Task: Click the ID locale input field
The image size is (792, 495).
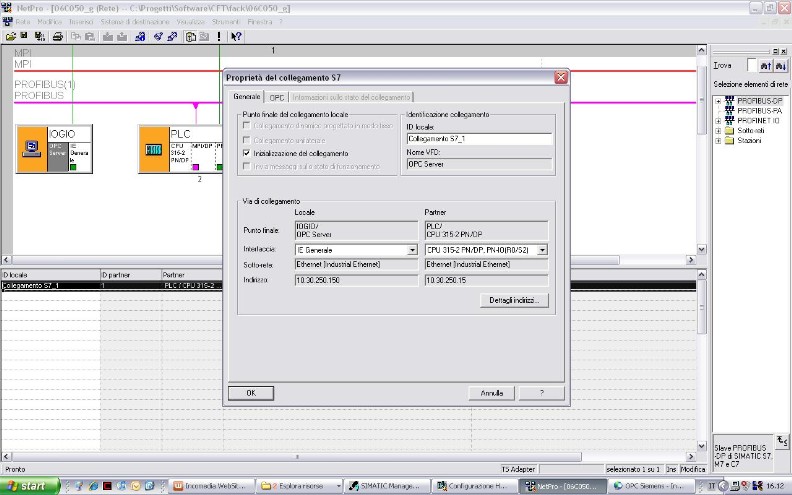Action: pos(479,138)
